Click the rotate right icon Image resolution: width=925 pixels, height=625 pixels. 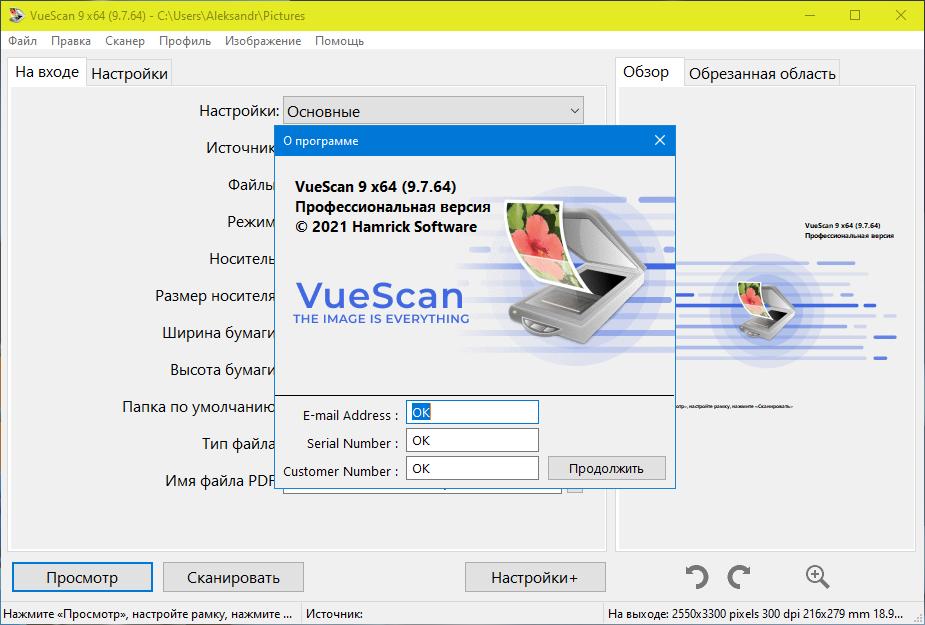[x=739, y=576]
